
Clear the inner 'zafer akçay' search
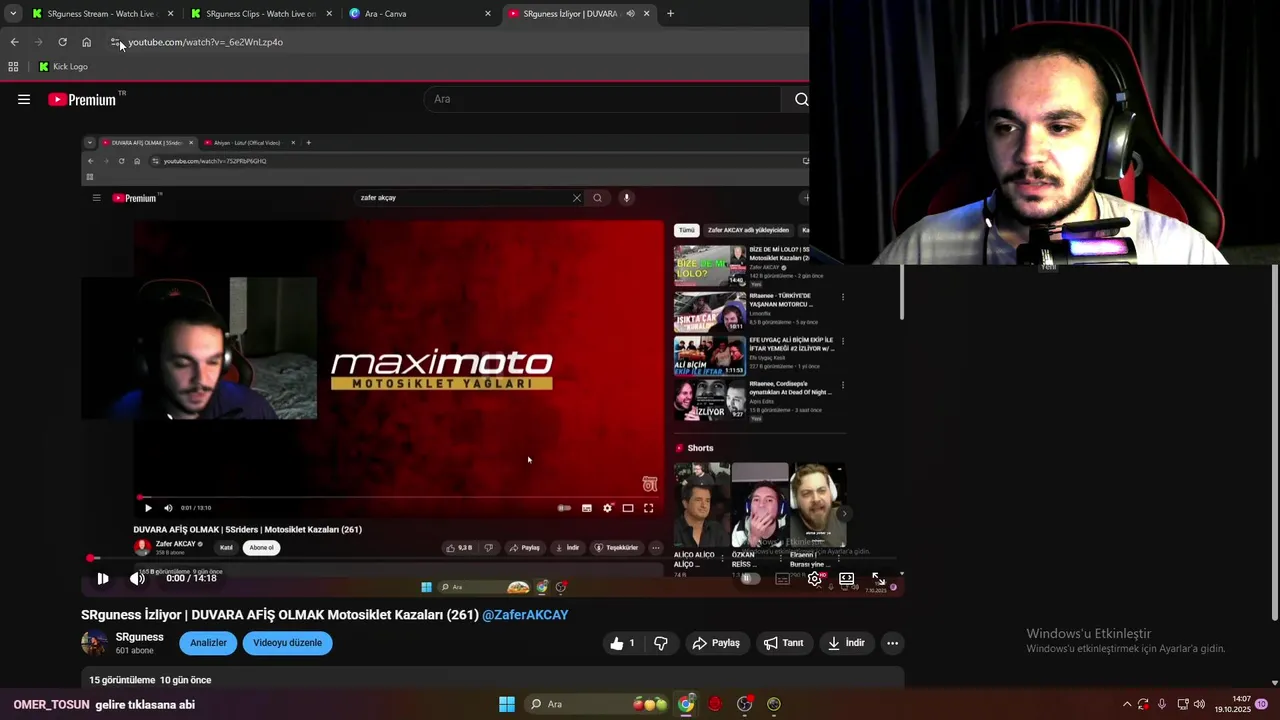576,198
